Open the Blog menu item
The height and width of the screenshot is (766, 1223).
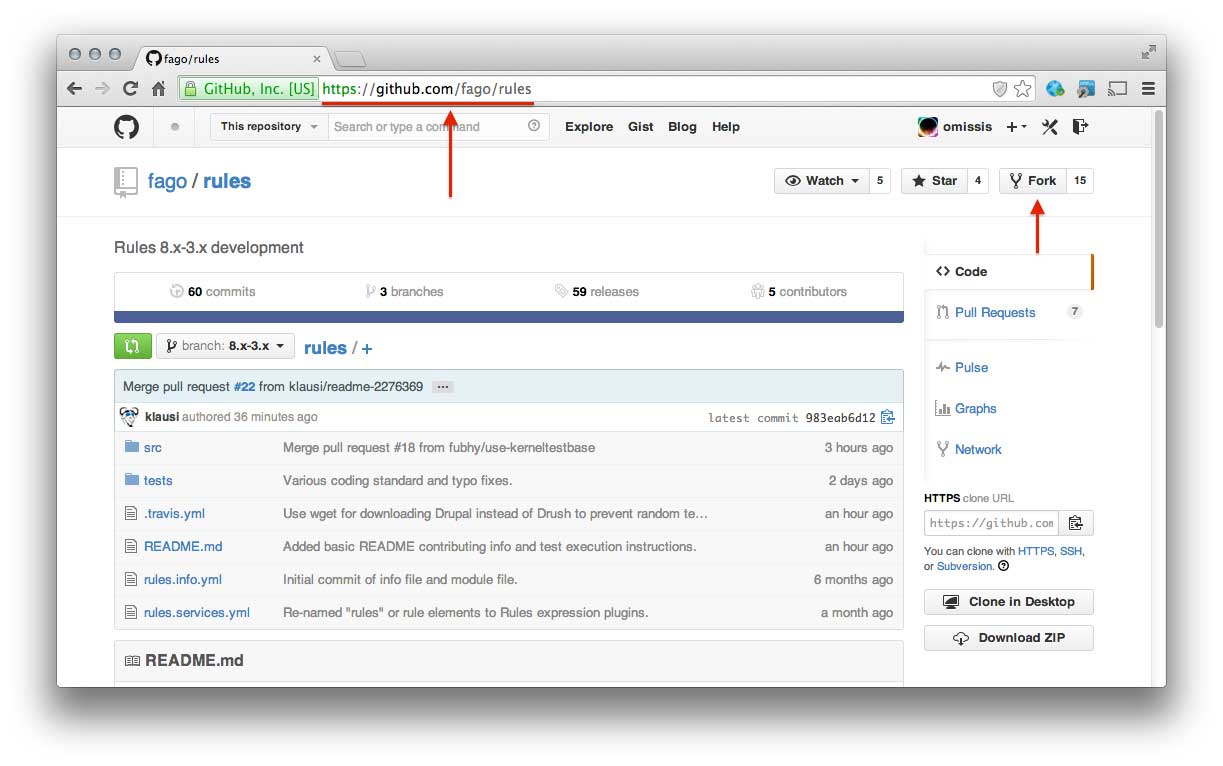[x=682, y=127]
